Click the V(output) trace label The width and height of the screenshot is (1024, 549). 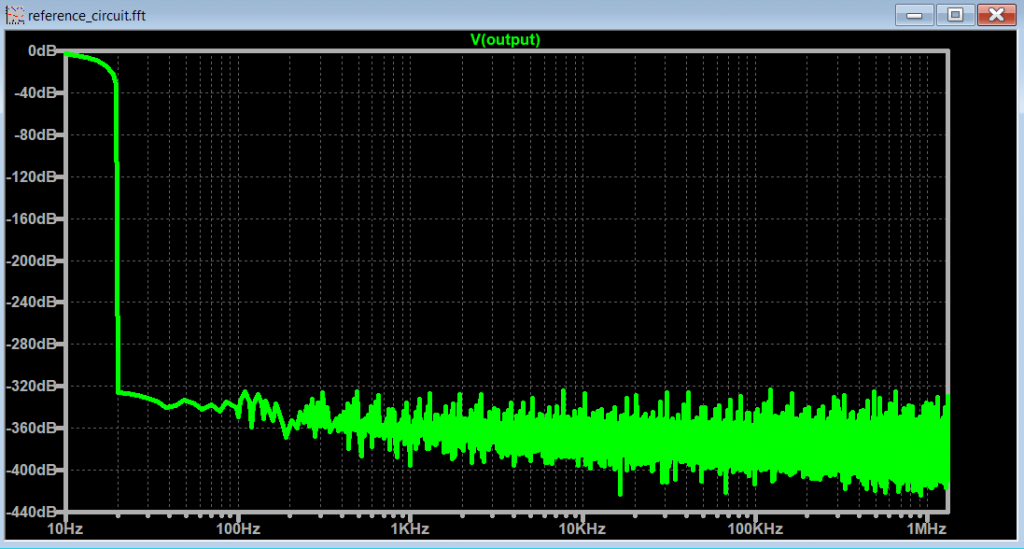click(x=505, y=40)
